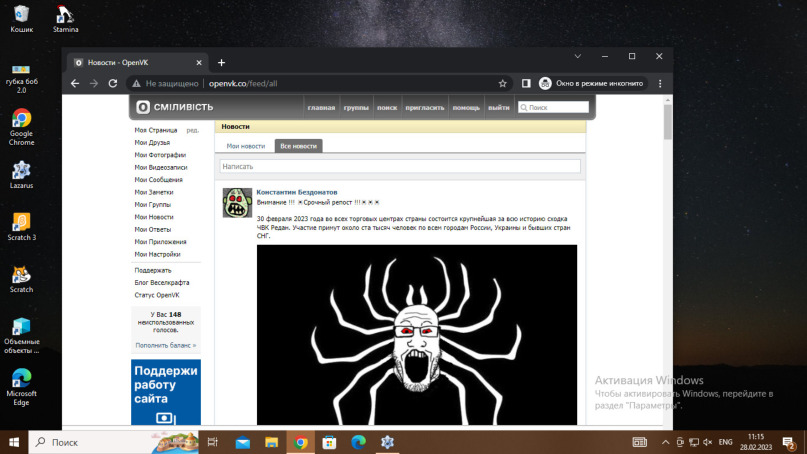Click 'Пополнить баланс' link

pos(166,345)
